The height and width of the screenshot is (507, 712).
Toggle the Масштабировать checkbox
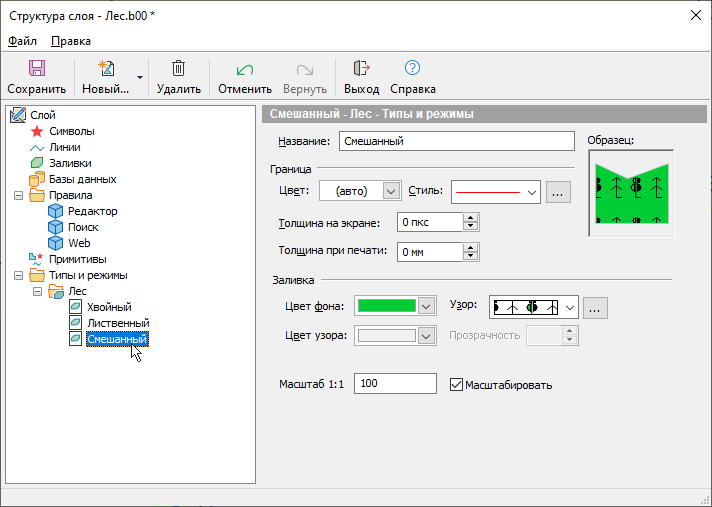pyautogui.click(x=457, y=384)
